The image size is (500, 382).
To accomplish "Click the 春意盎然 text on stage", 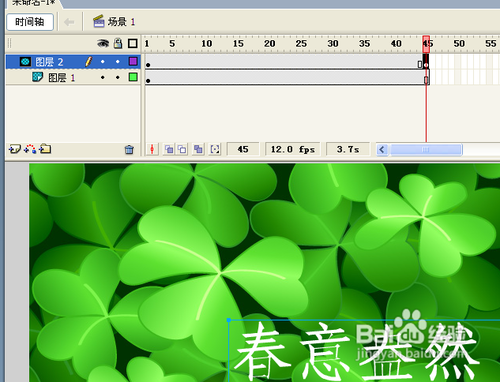I will tap(357, 352).
